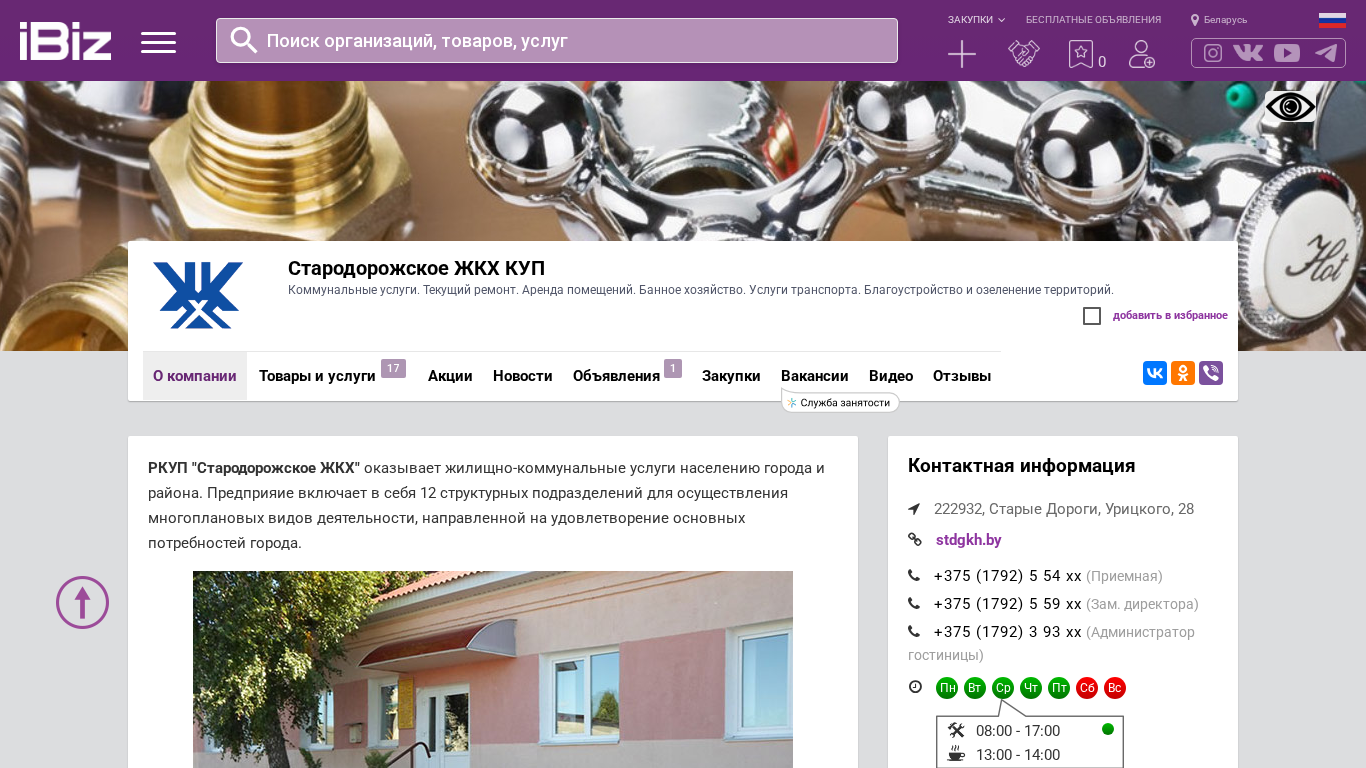Share the page via Viber button
Screen dimensions: 1366x768
pyautogui.click(x=1211, y=373)
